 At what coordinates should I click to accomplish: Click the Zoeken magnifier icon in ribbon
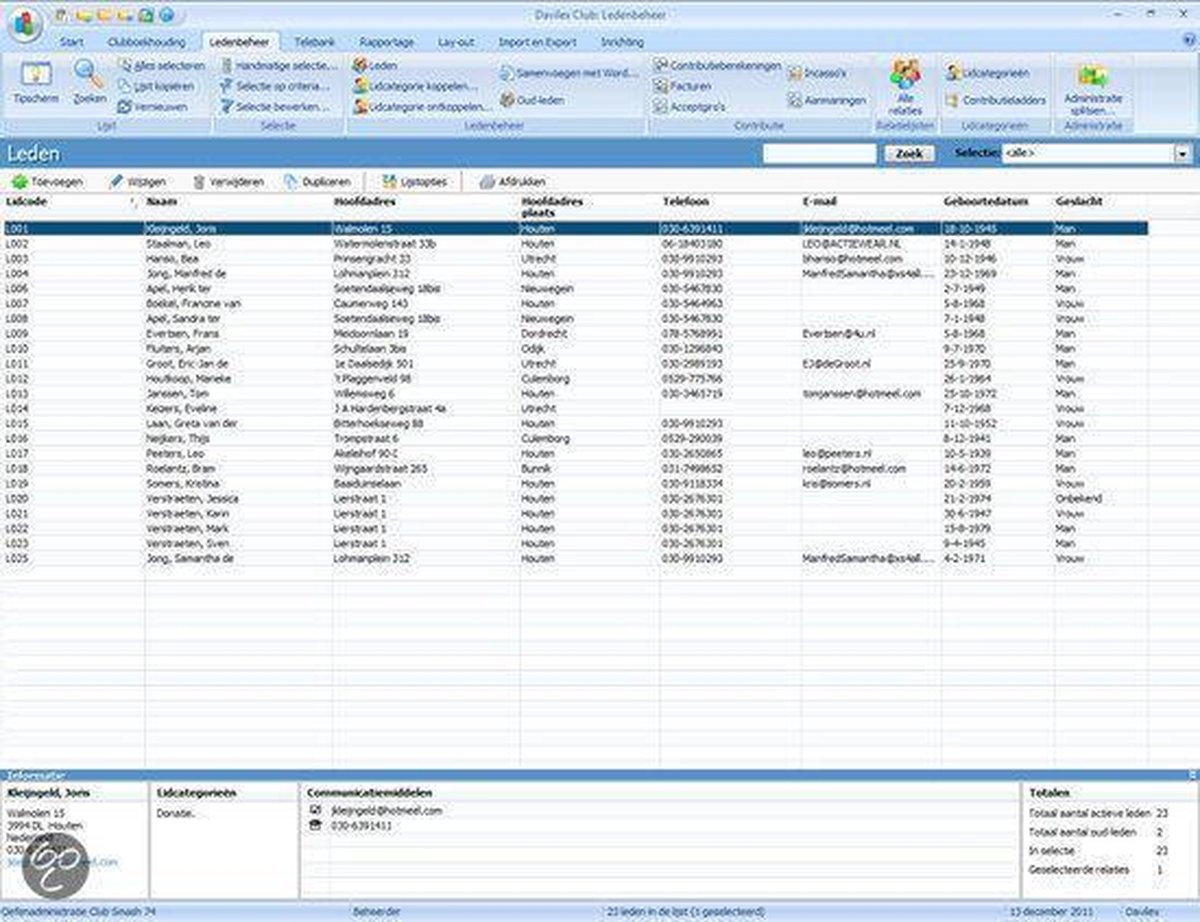pos(90,80)
